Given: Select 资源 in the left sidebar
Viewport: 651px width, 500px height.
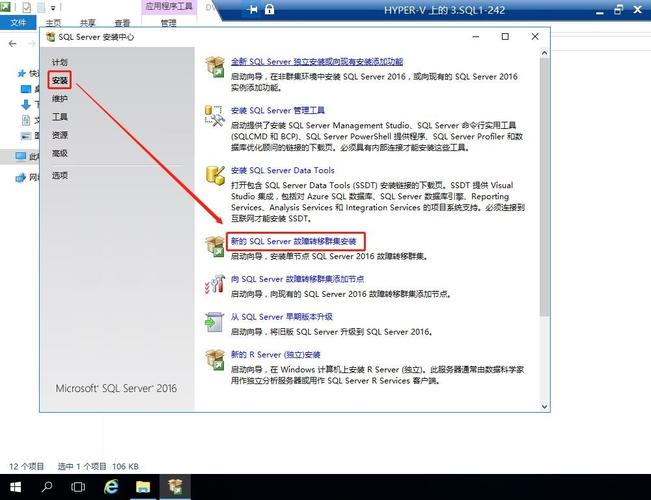Looking at the screenshot, I should [59, 135].
